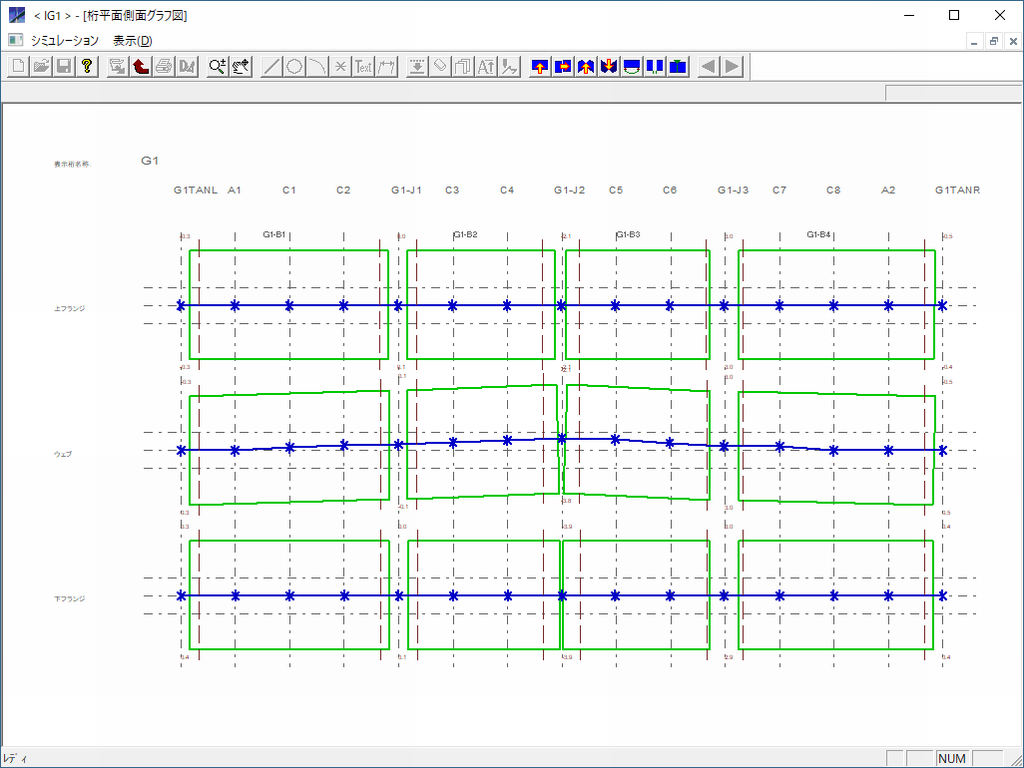Click the blue icon with green curve
1024x768 pixels.
[x=632, y=67]
